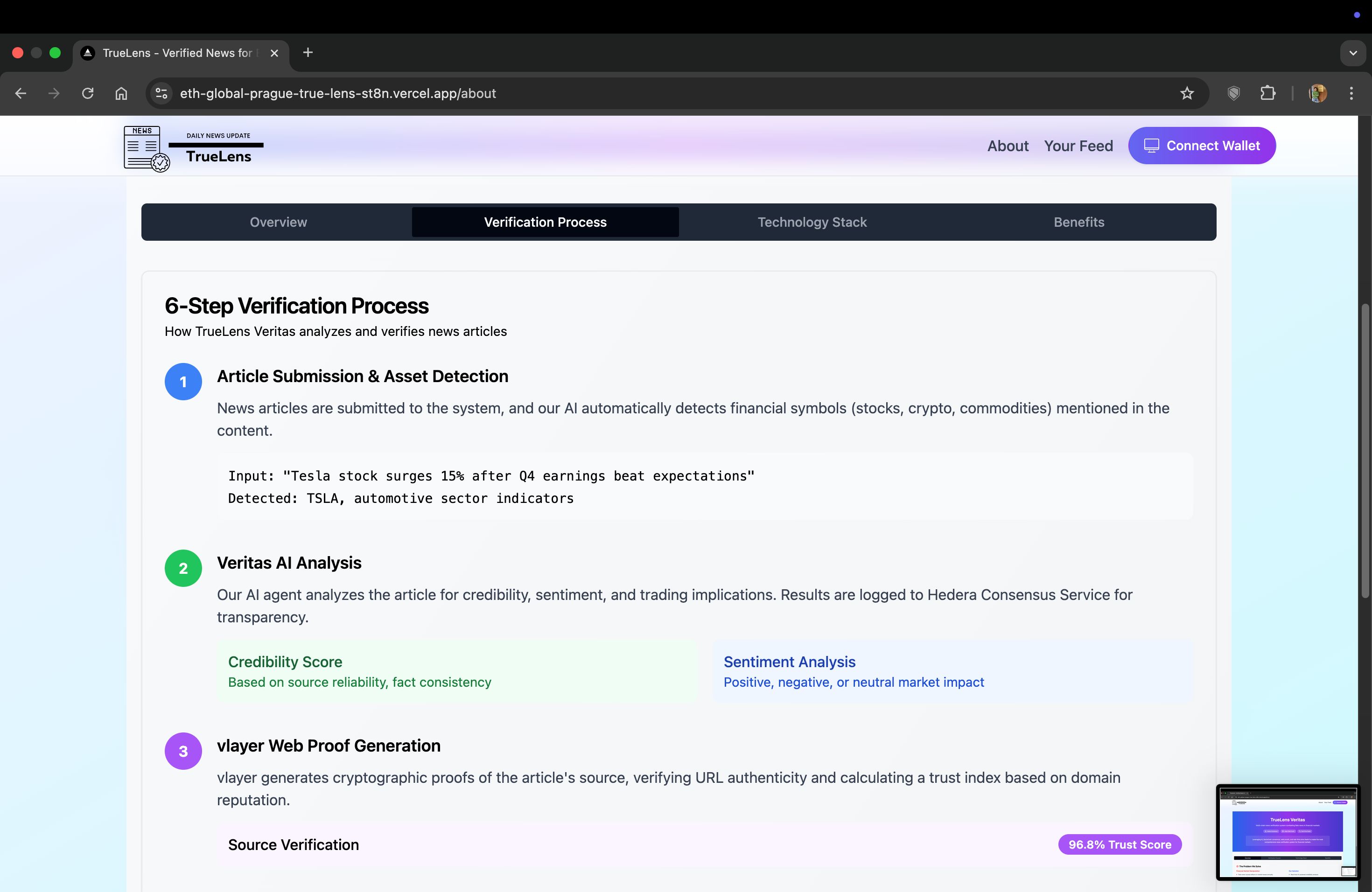
Task: Open the Chrome three-dot menu
Action: pos(1351,93)
